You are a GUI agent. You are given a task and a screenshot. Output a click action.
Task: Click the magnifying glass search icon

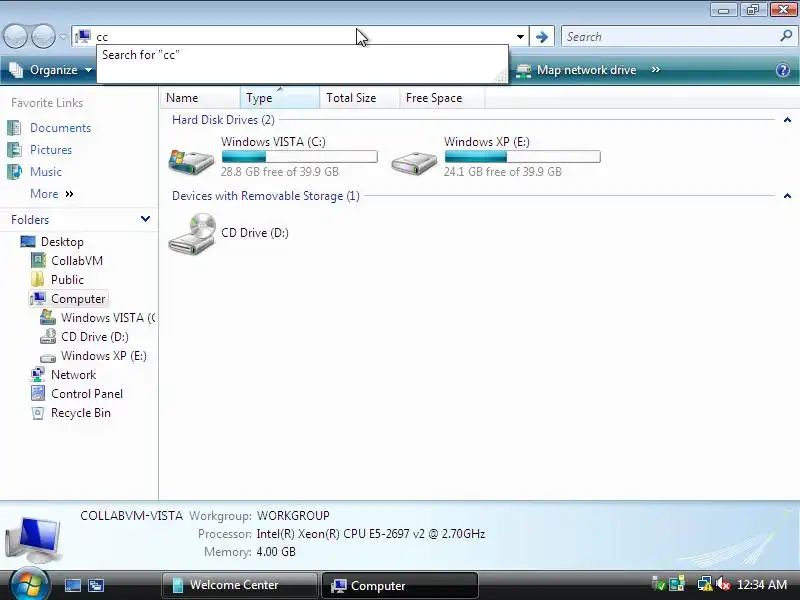click(x=786, y=36)
